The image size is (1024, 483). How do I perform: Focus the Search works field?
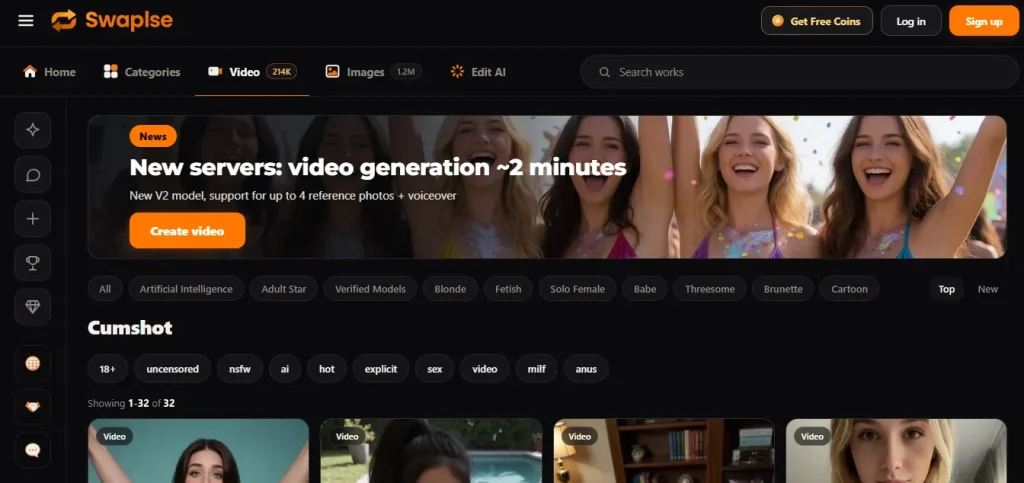(x=799, y=72)
